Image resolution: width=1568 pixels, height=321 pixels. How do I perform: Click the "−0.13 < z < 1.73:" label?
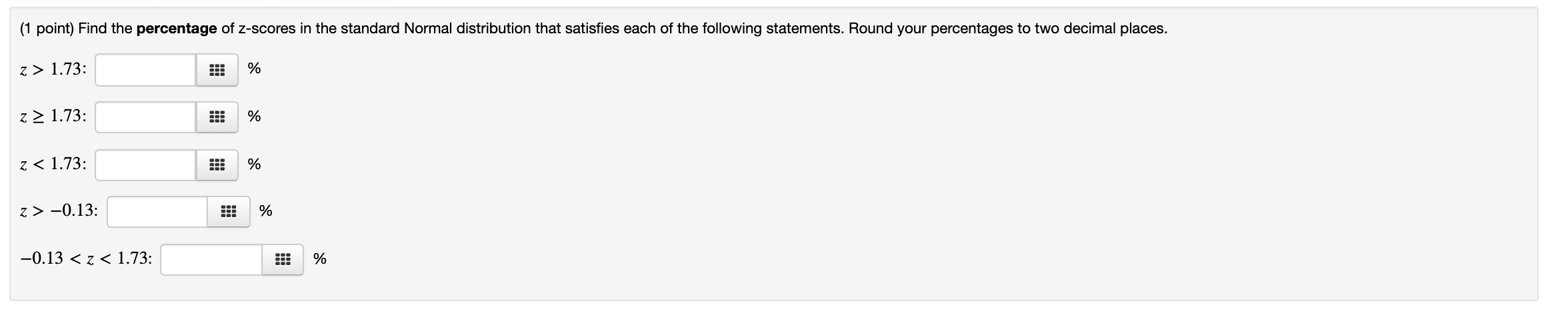point(86,258)
